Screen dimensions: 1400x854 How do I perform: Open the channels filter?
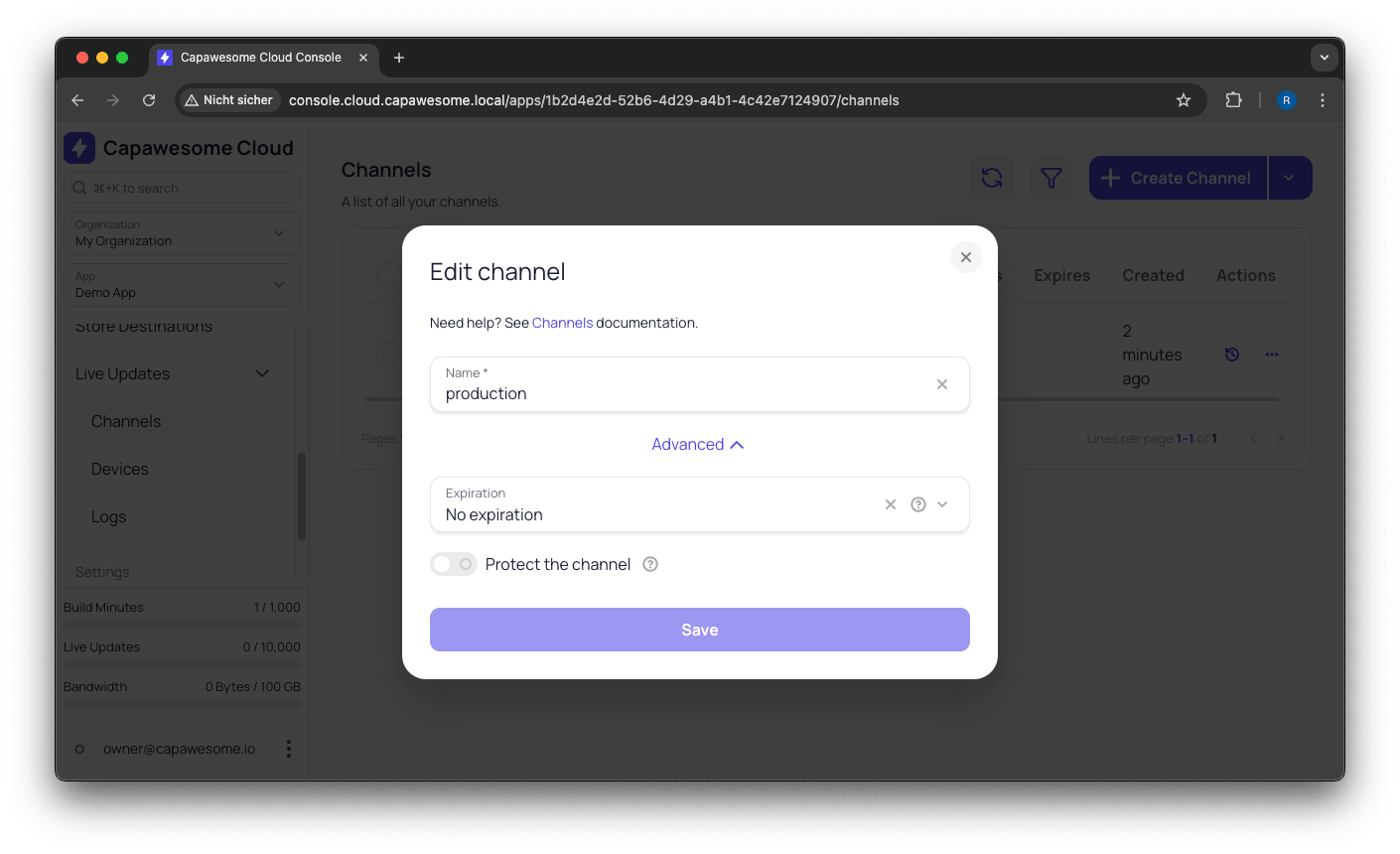click(x=1050, y=178)
